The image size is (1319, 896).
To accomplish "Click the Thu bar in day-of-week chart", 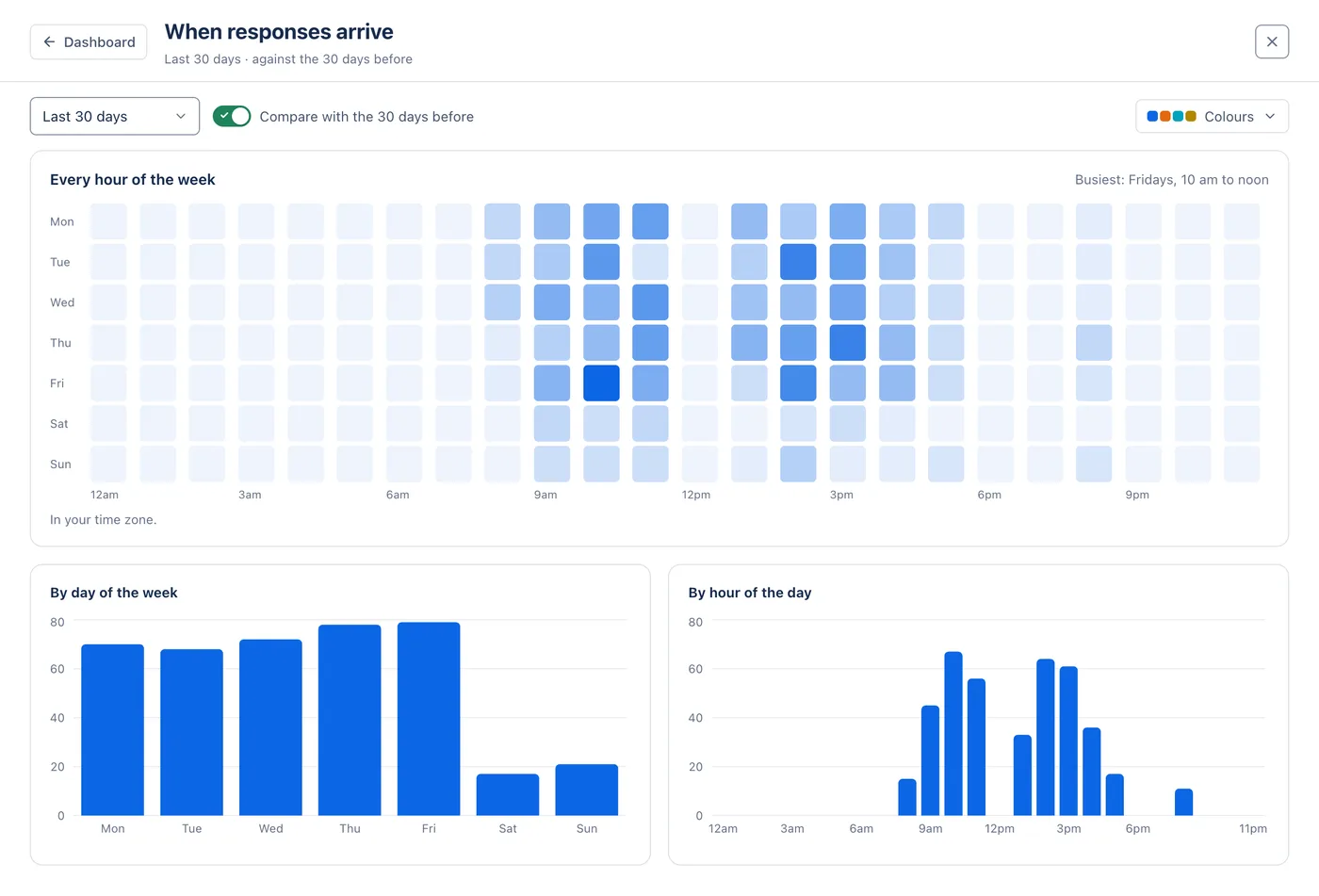I will point(350,720).
